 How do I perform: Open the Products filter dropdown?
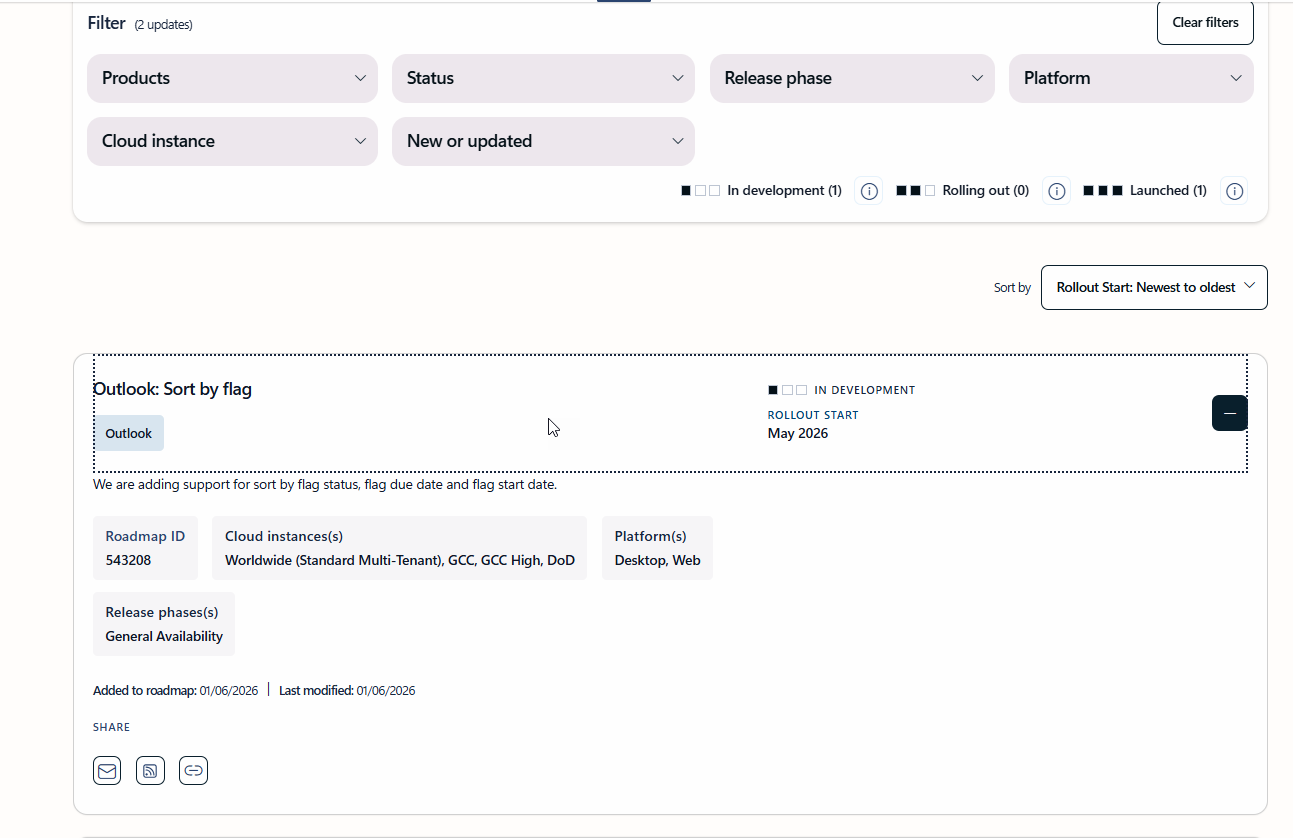pyautogui.click(x=232, y=78)
